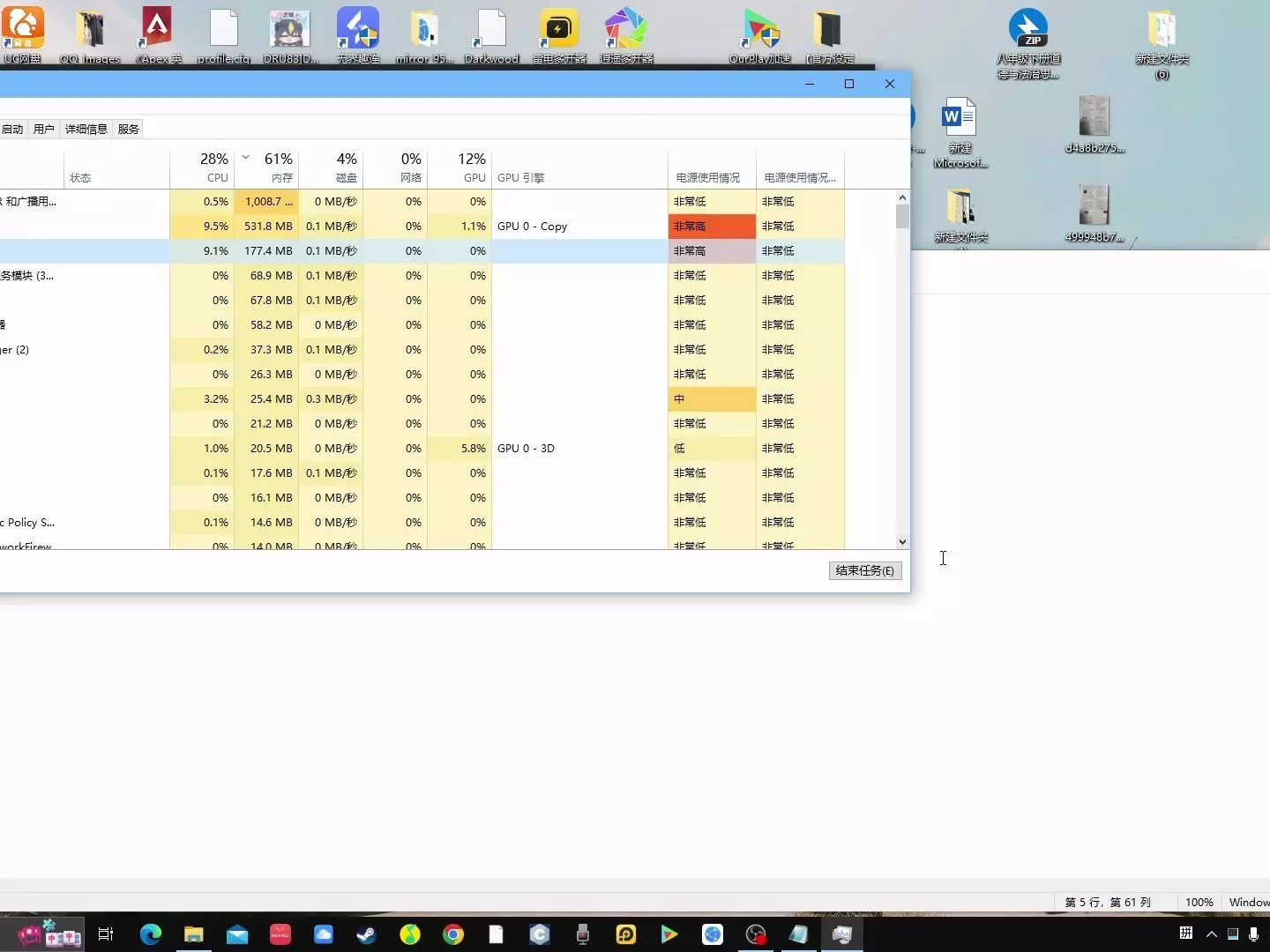Image resolution: width=1270 pixels, height=952 pixels.
Task: Sort processes by the GPU 12% column
Action: click(x=459, y=167)
